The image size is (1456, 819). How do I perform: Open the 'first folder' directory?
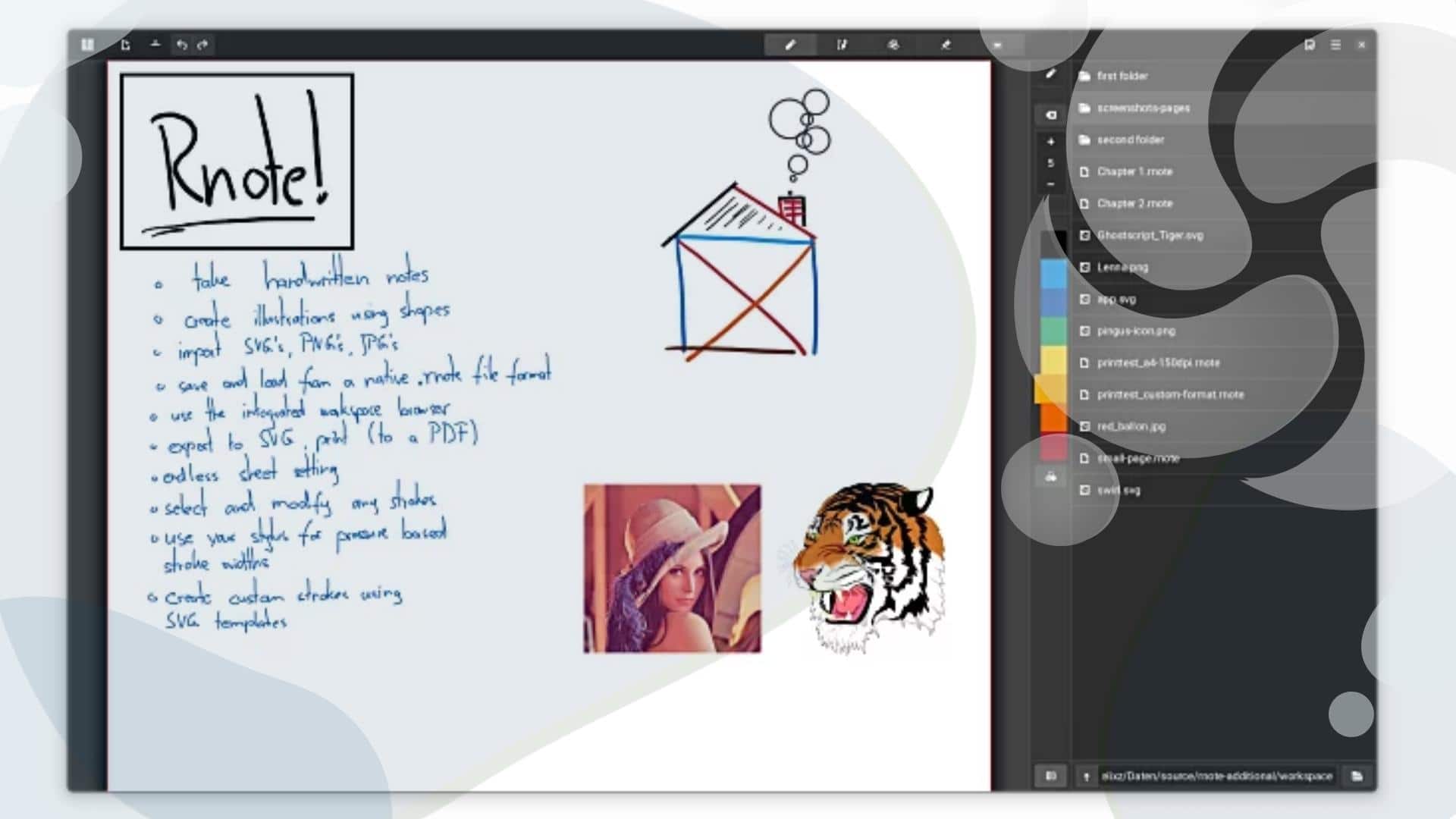click(1224, 76)
